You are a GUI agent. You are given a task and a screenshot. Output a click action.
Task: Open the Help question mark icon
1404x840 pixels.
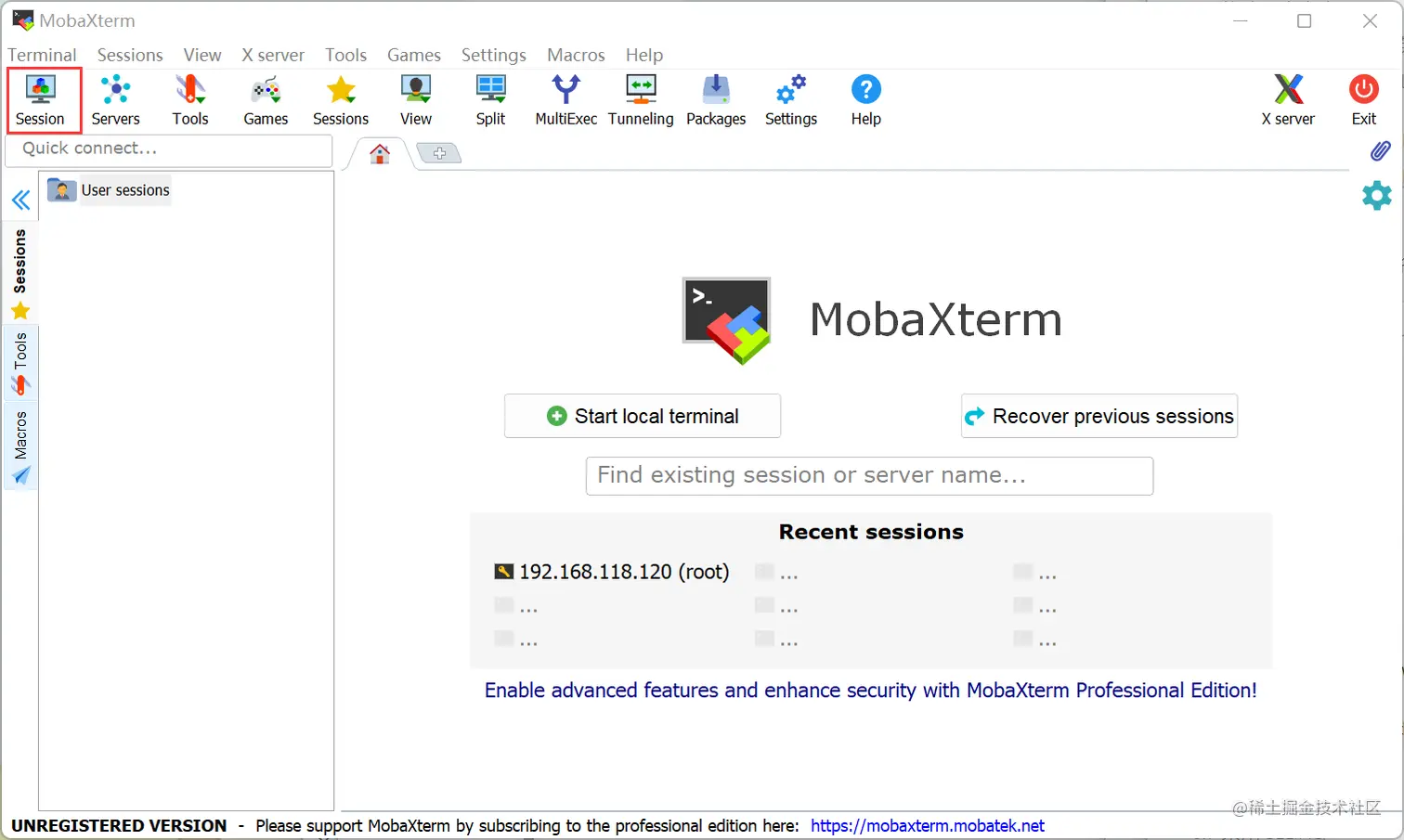tap(865, 100)
